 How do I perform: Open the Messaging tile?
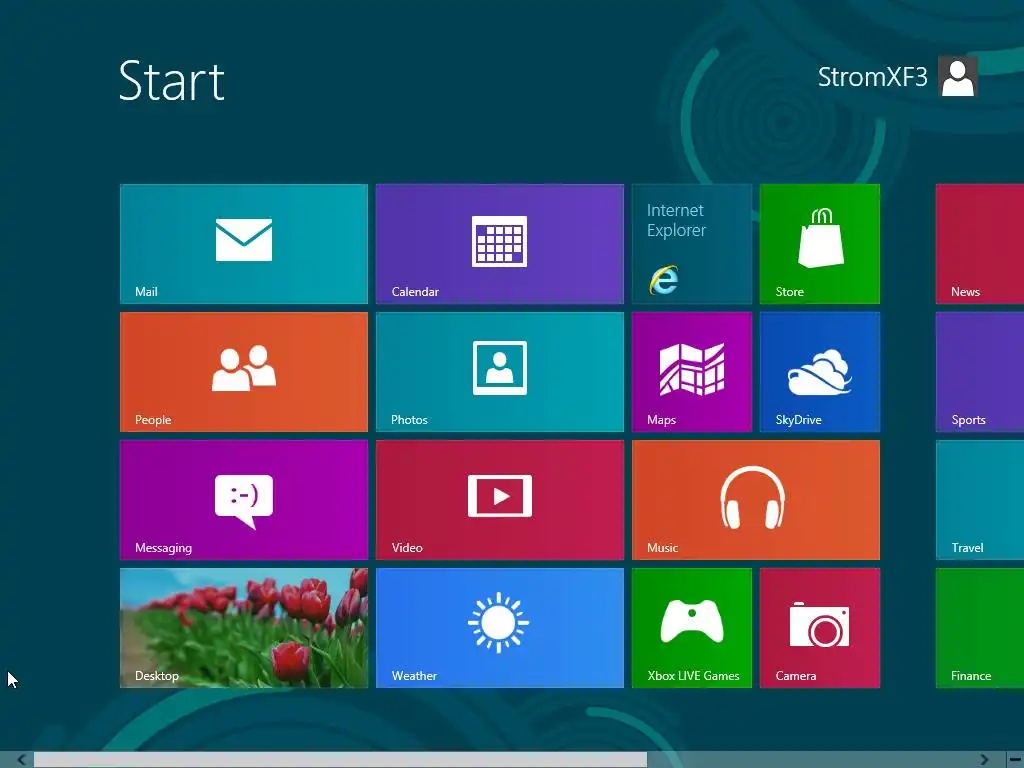(x=244, y=500)
